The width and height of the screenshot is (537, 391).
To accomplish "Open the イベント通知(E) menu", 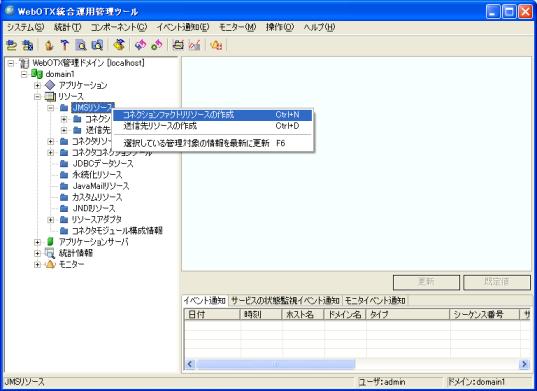I will (183, 27).
